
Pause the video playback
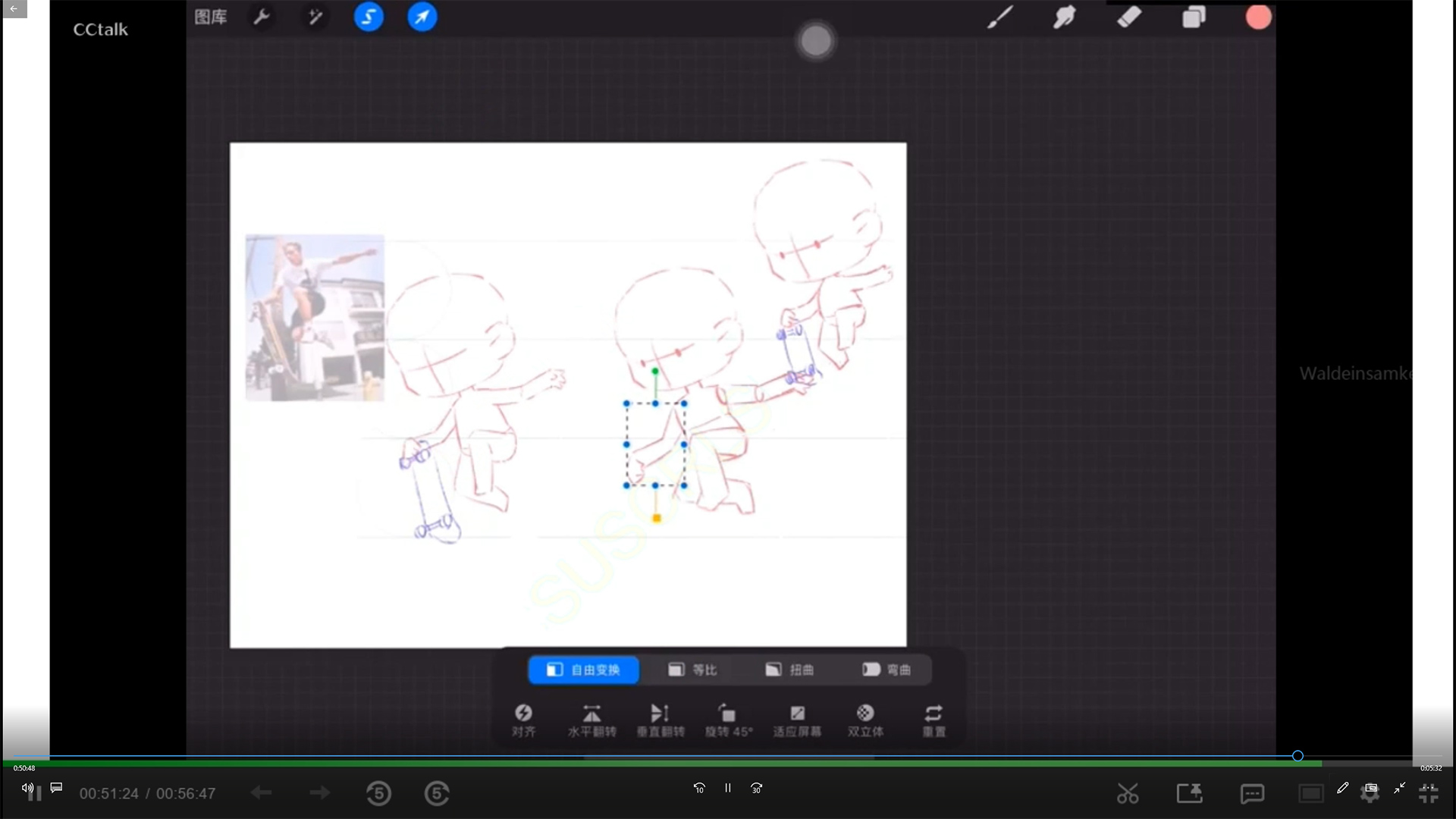pos(727,788)
